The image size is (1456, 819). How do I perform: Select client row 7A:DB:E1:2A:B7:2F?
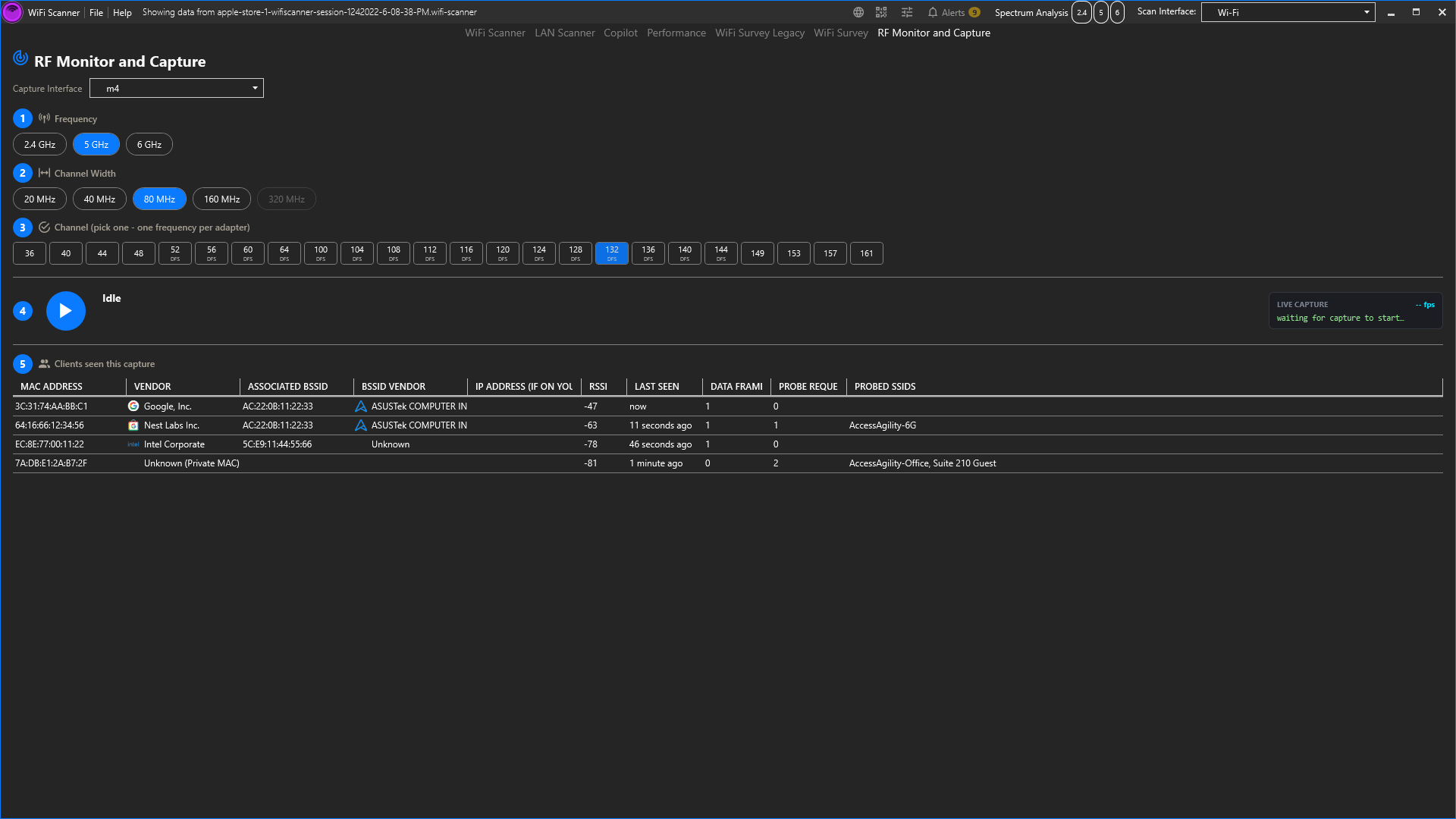point(727,463)
